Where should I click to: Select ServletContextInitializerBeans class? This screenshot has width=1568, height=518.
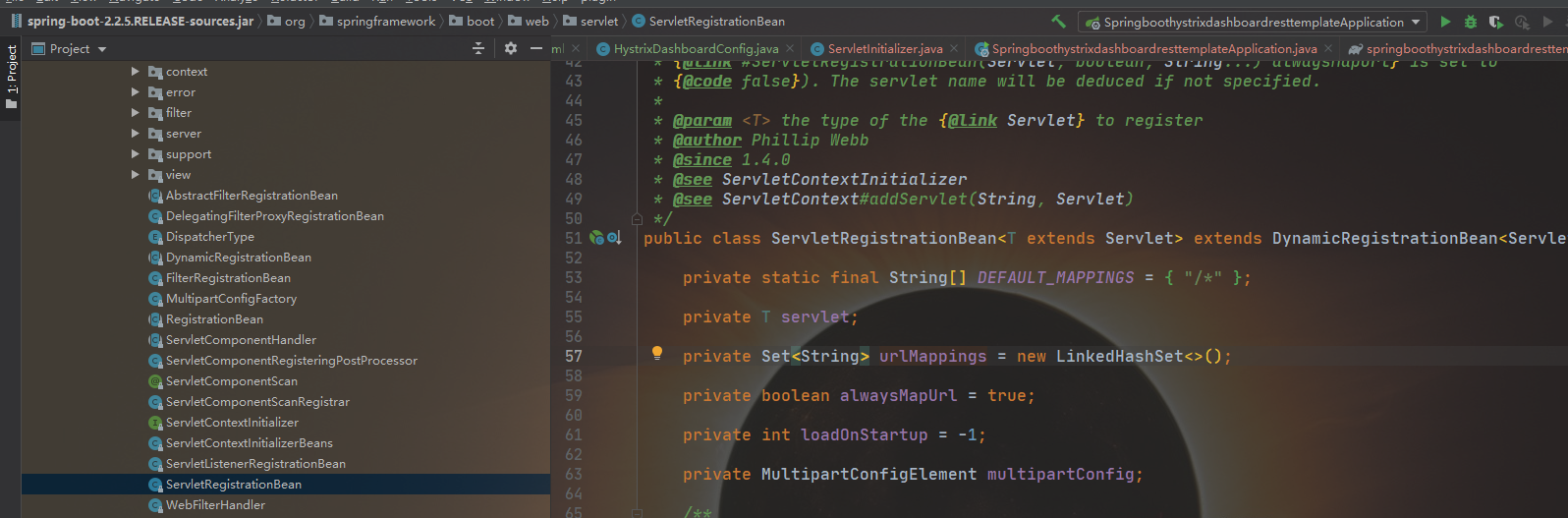250,443
